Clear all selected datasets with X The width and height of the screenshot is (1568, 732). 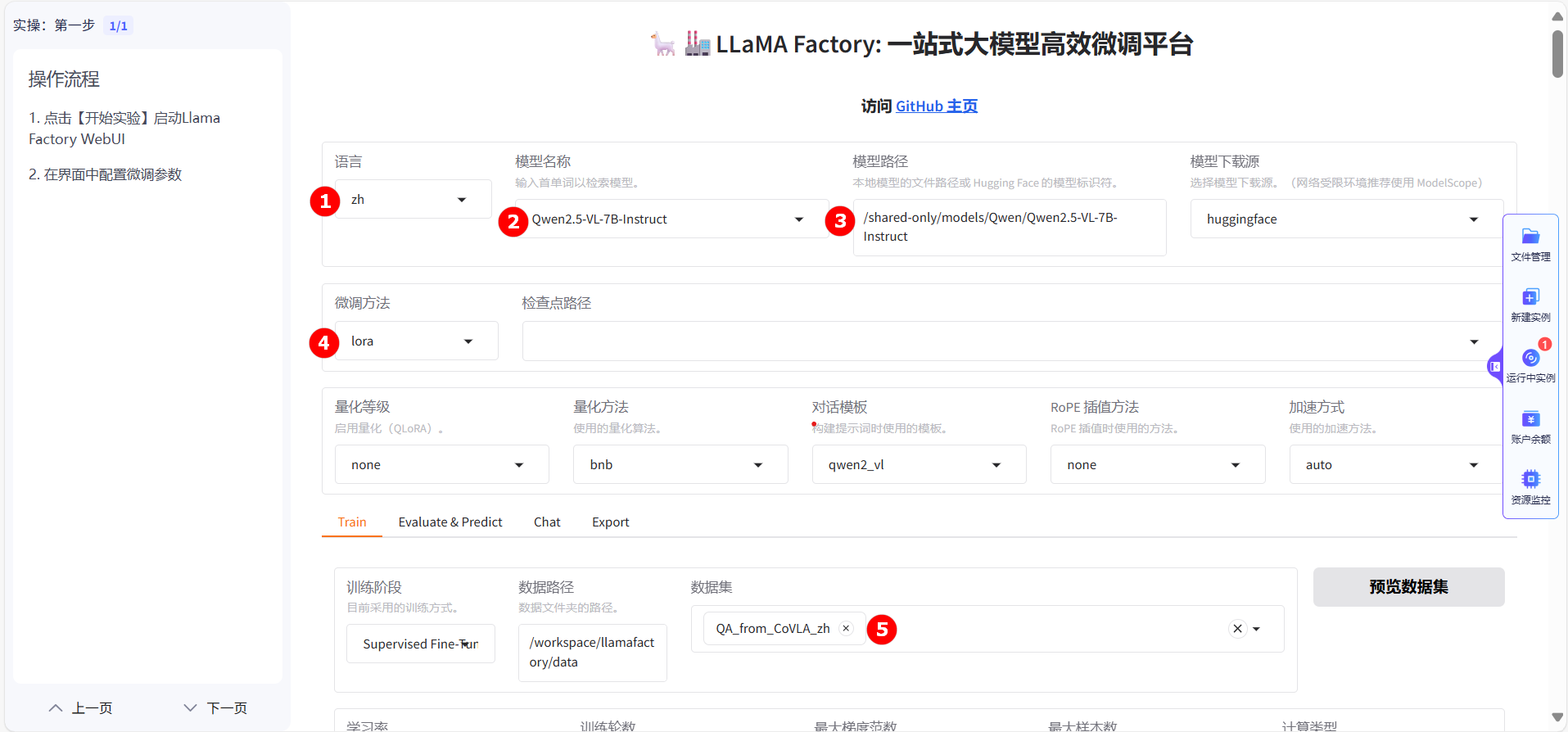click(x=1237, y=629)
